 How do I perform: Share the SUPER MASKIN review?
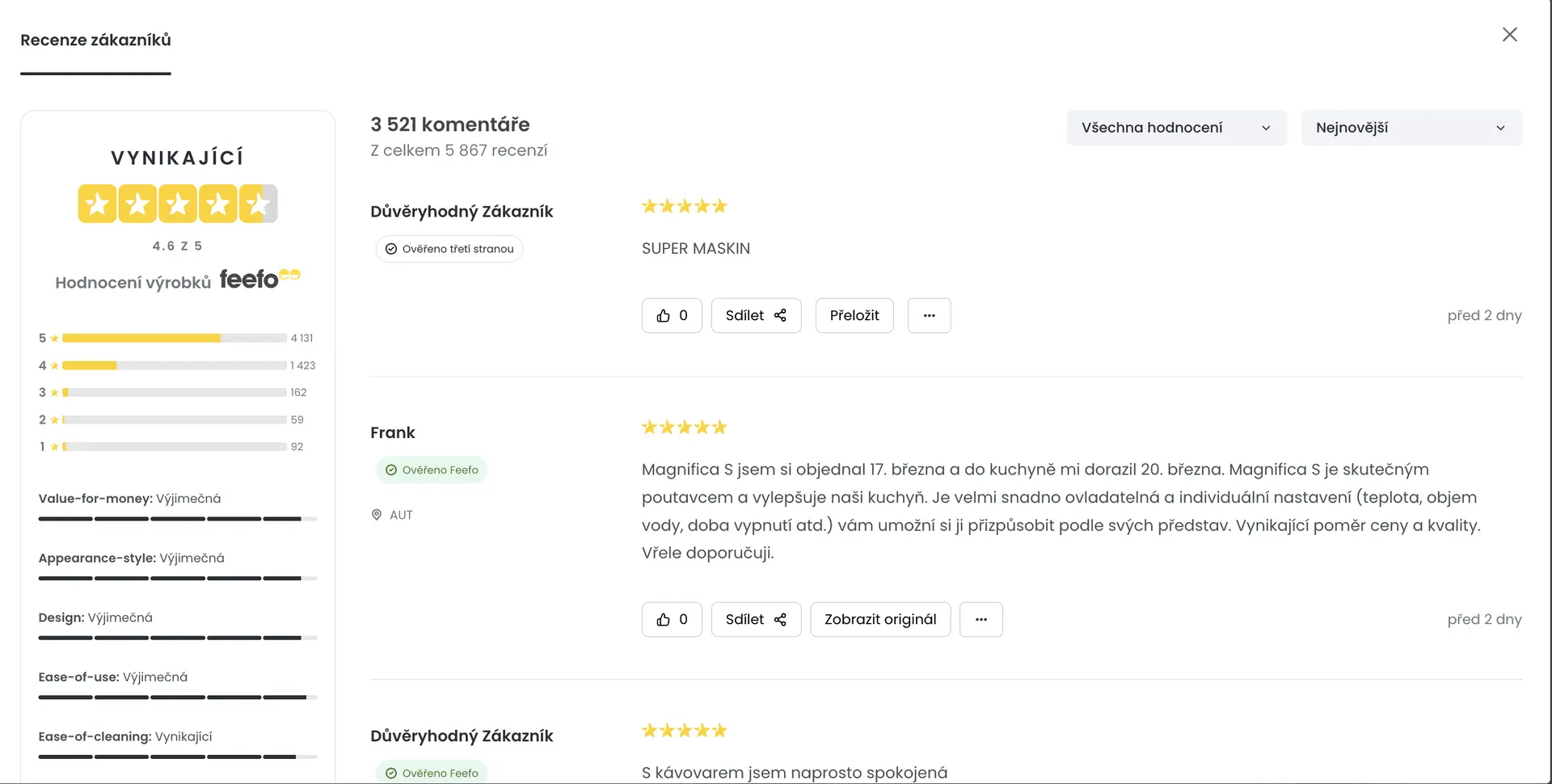click(x=756, y=315)
